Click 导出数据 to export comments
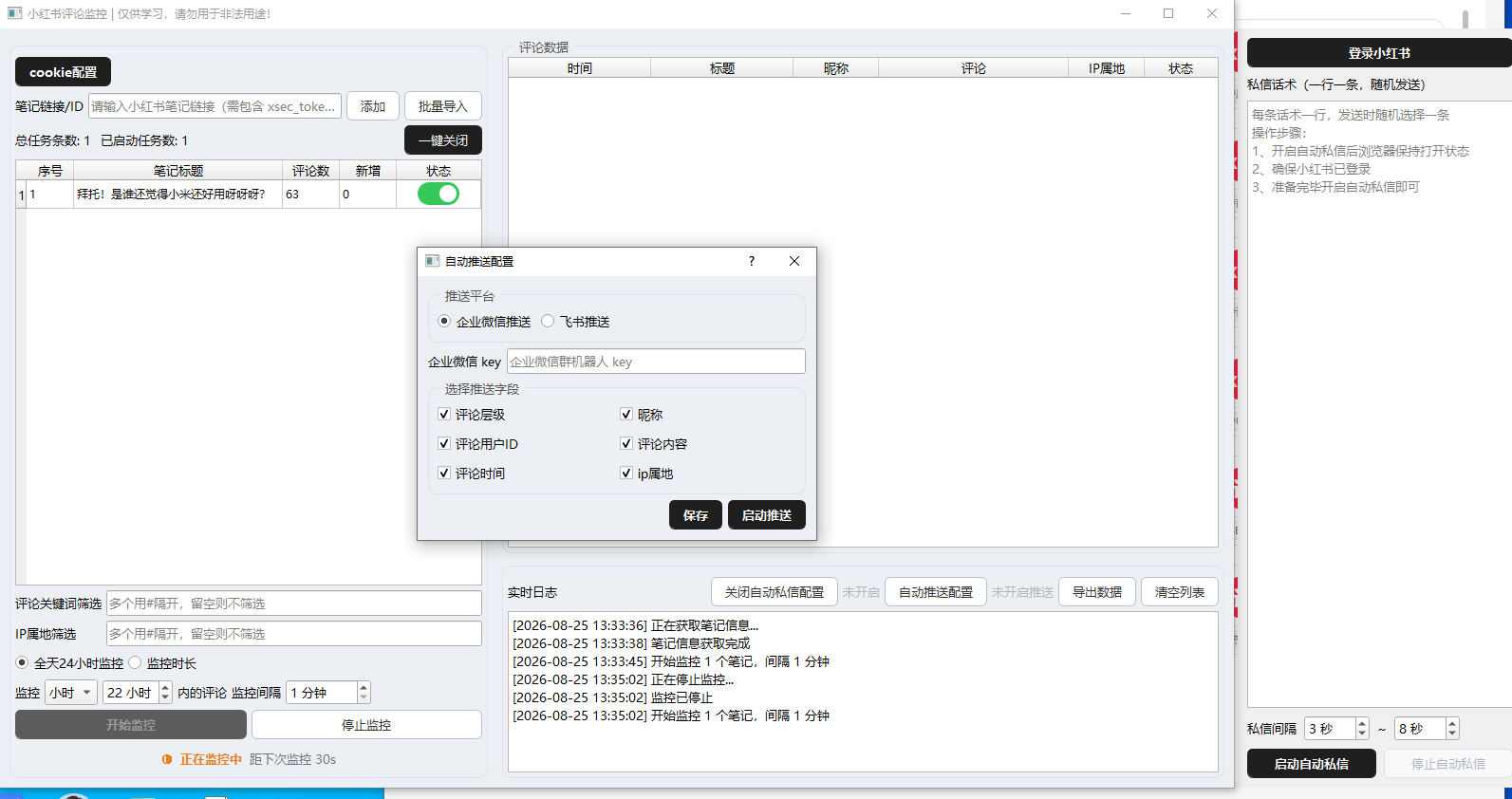1512x799 pixels. (1097, 592)
